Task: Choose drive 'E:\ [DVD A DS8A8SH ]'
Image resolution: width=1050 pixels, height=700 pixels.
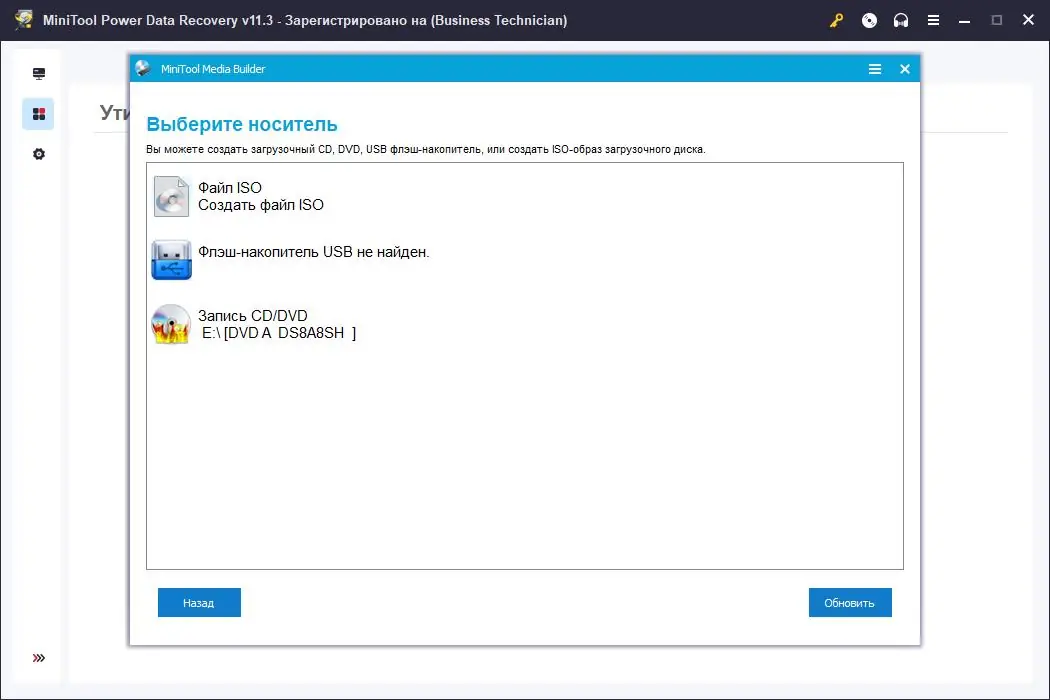Action: (279, 333)
